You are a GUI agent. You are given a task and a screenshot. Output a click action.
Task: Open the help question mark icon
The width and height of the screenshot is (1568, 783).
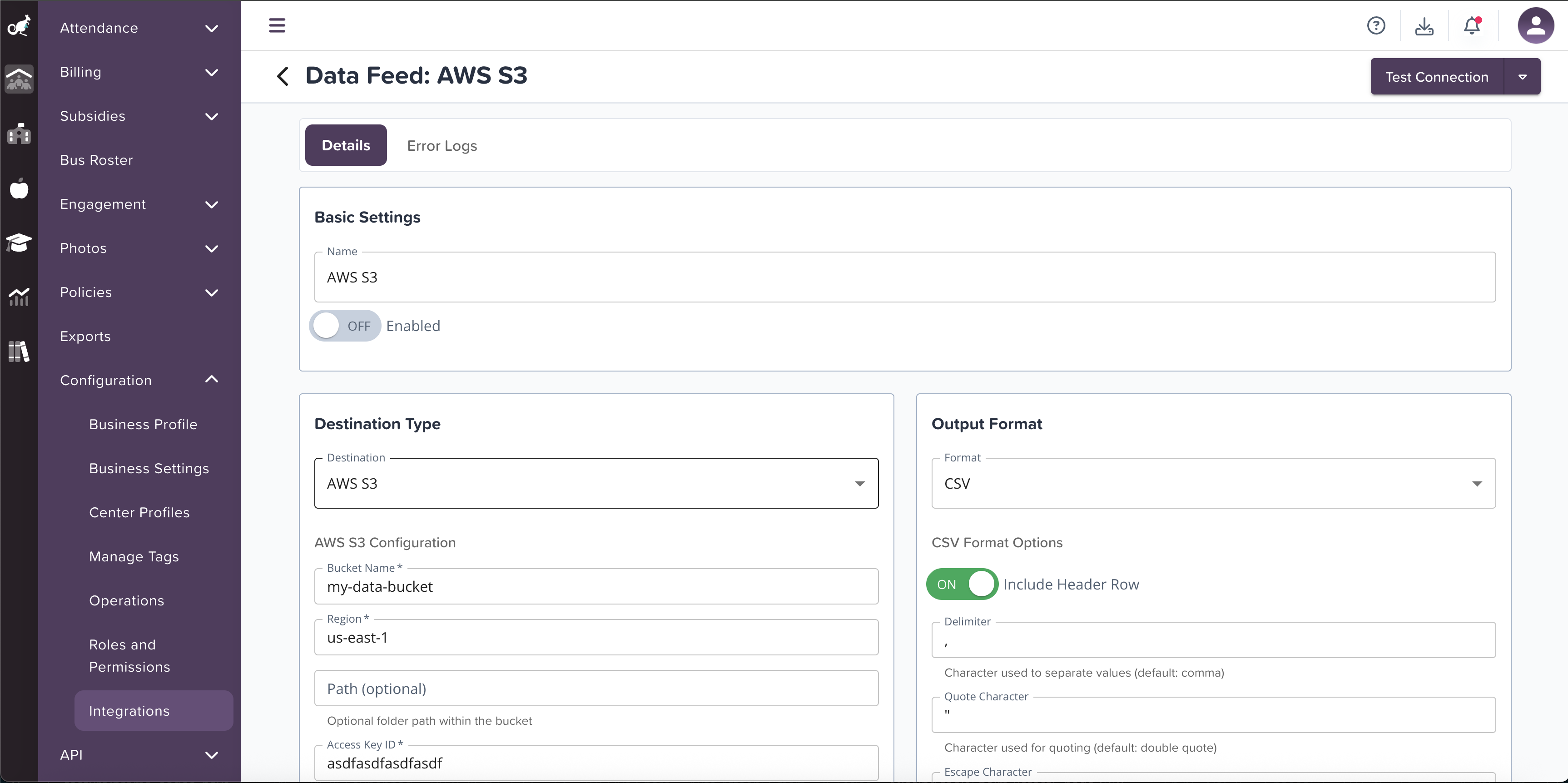[x=1376, y=25]
